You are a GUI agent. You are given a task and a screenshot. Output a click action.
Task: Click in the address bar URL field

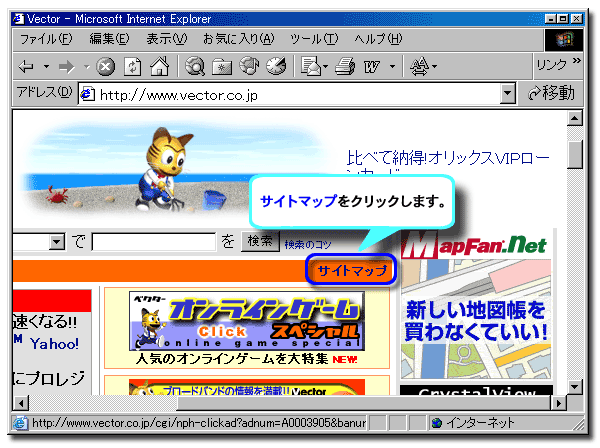pyautogui.click(x=298, y=94)
